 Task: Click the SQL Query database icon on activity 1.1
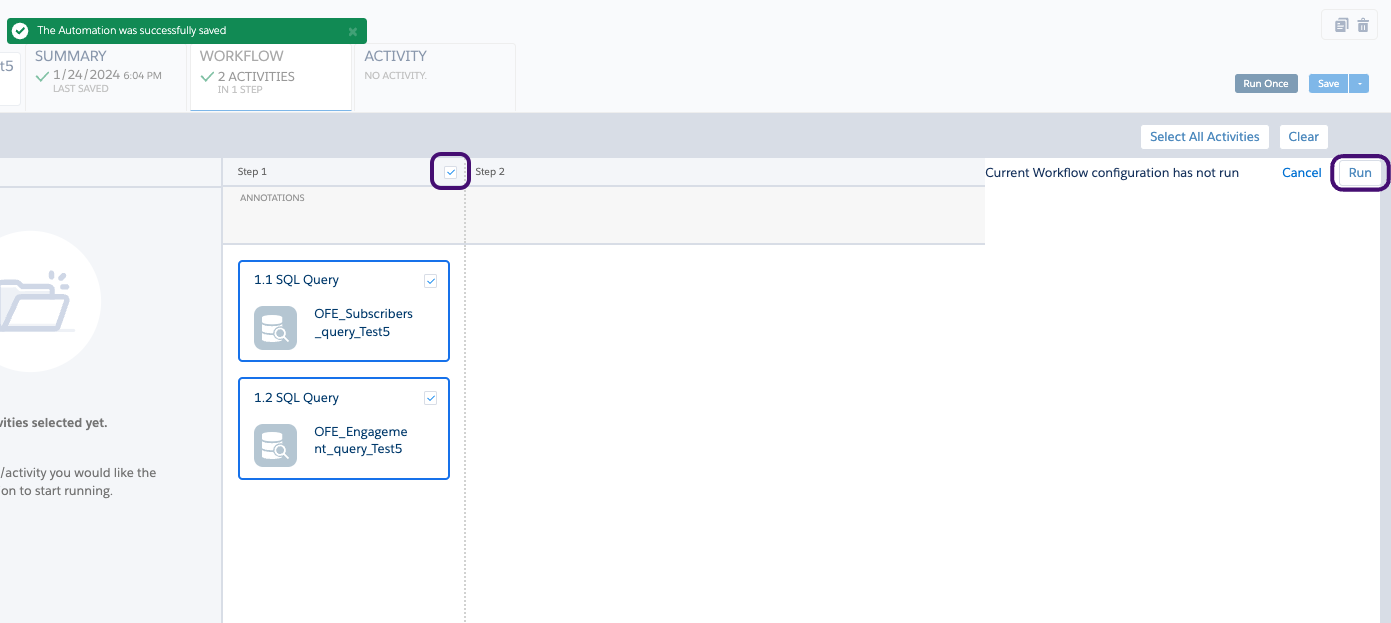tap(275, 328)
